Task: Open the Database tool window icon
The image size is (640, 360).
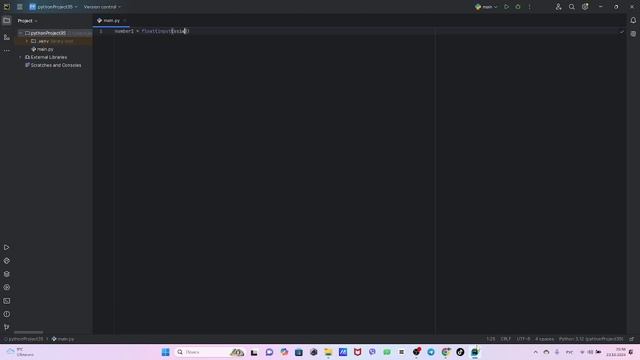Action: click(633, 34)
